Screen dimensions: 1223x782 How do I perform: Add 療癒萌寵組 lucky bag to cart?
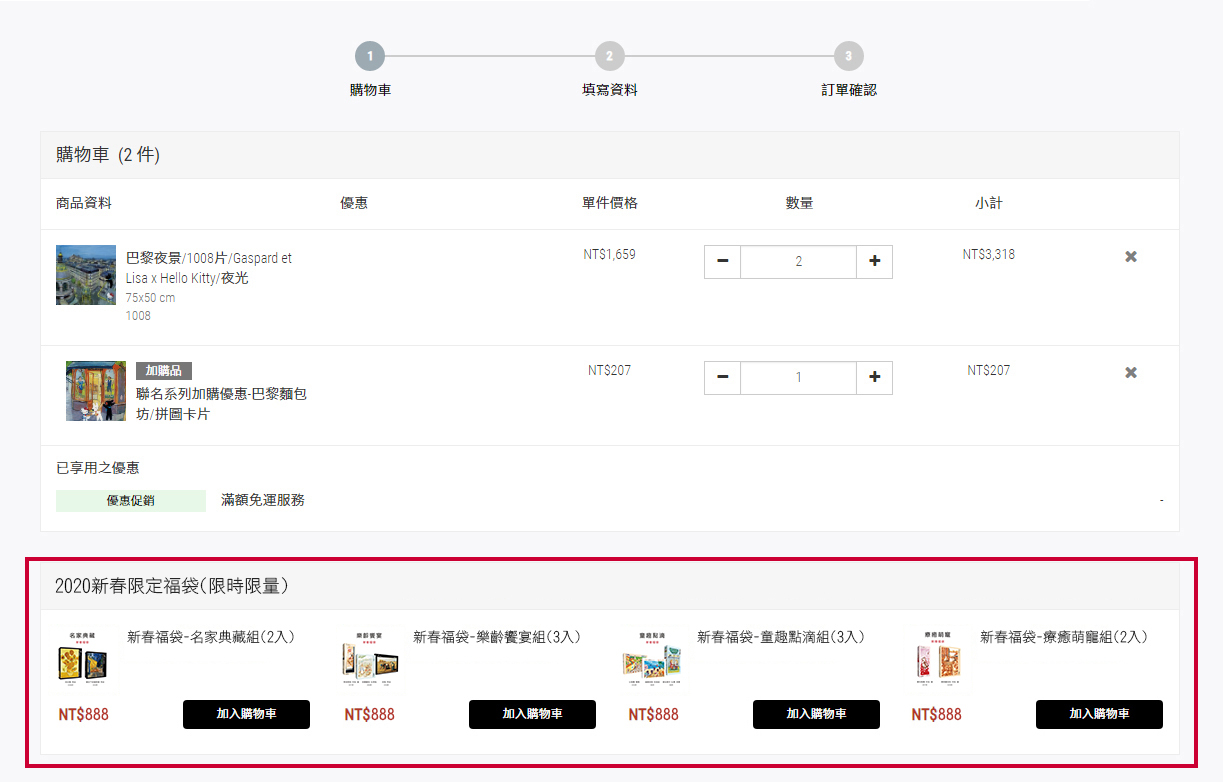coord(1099,714)
